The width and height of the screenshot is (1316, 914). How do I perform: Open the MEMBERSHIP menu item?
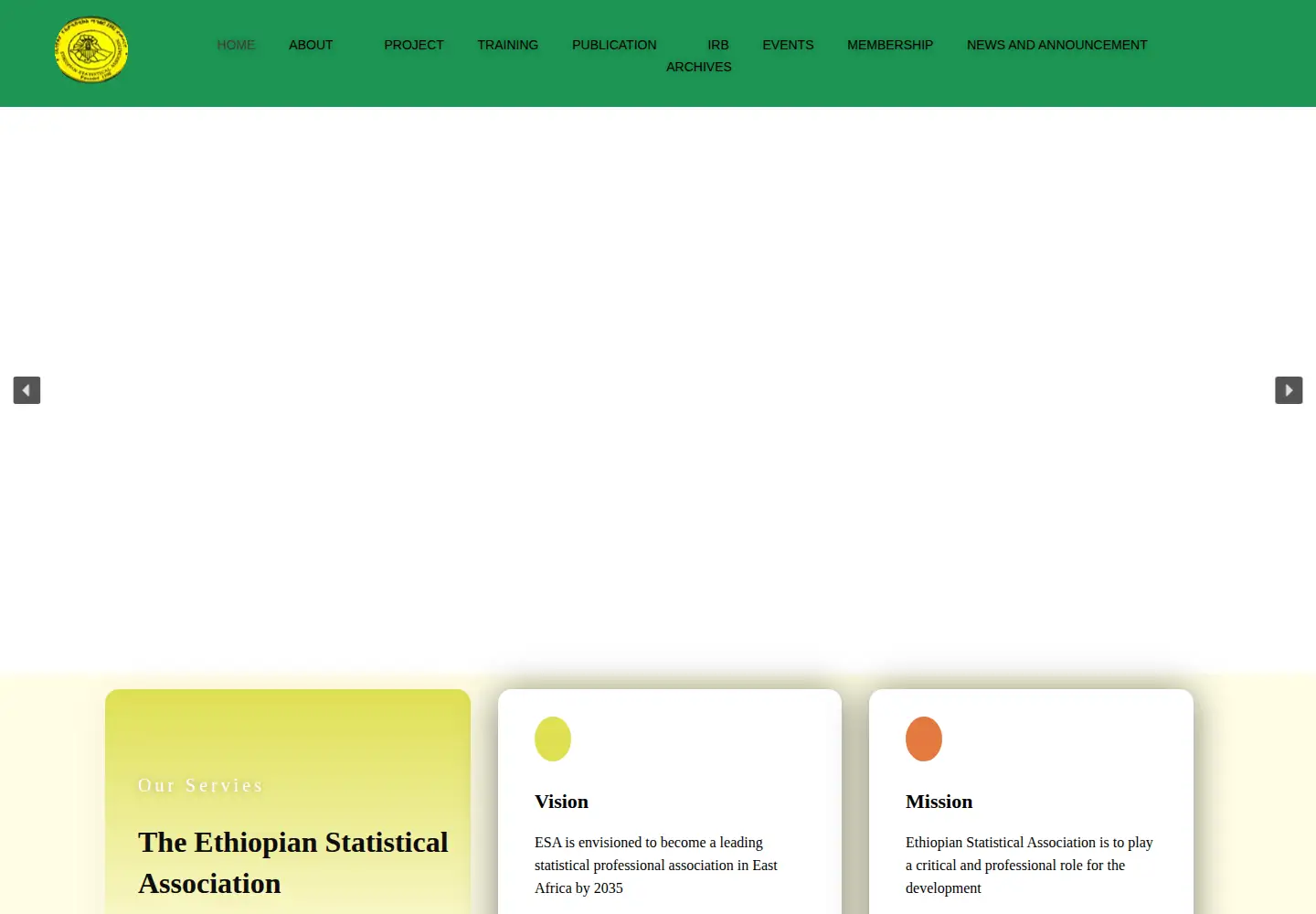890,45
